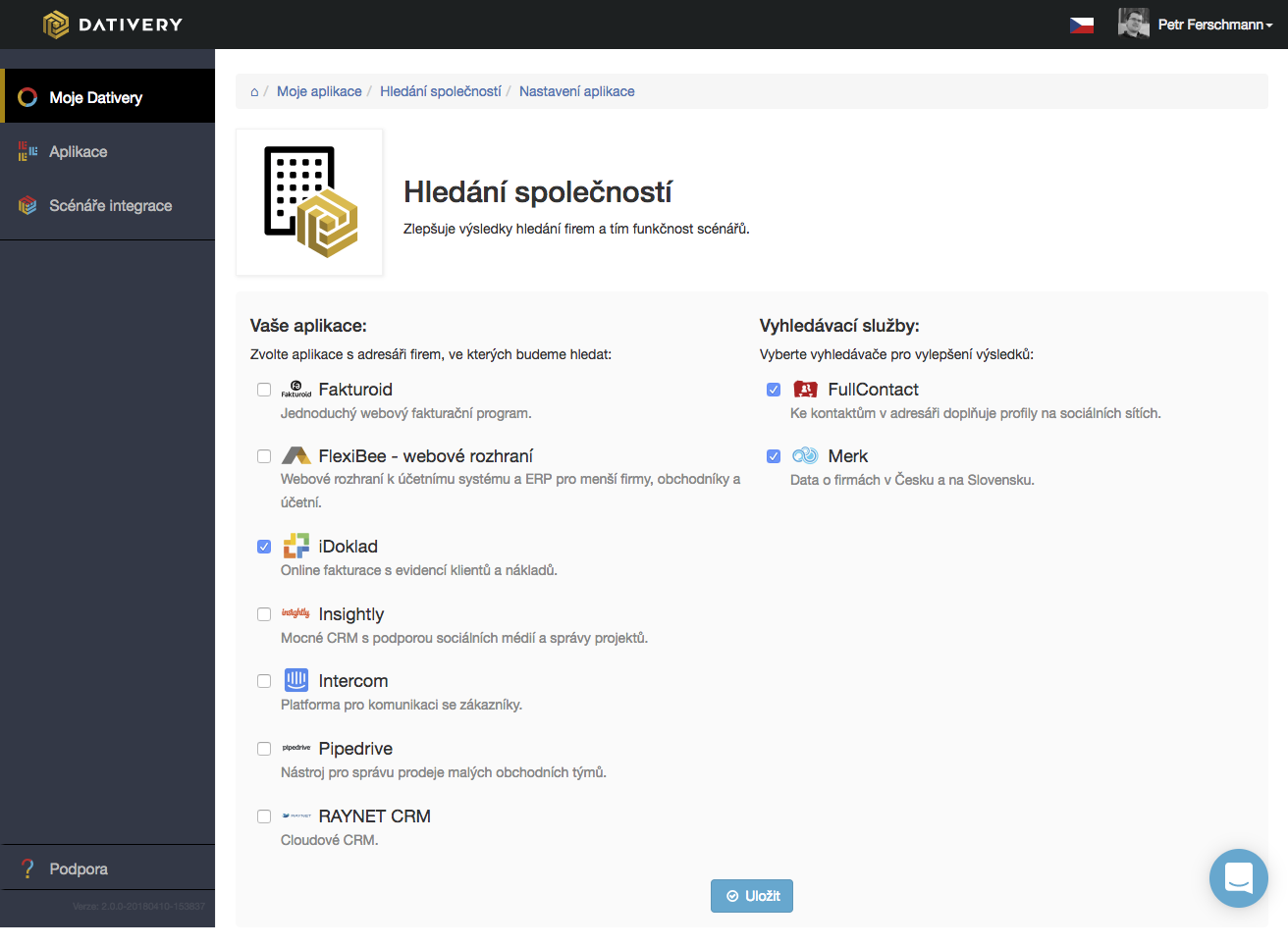Enable the Fakturoid checkbox
Image resolution: width=1288 pixels, height=947 pixels.
(x=264, y=390)
